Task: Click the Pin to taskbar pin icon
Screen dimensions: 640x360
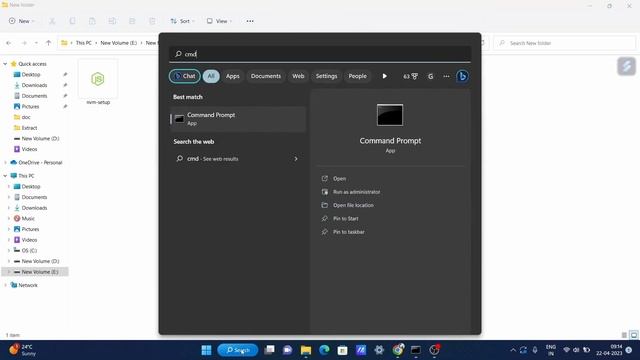Action: (324, 232)
